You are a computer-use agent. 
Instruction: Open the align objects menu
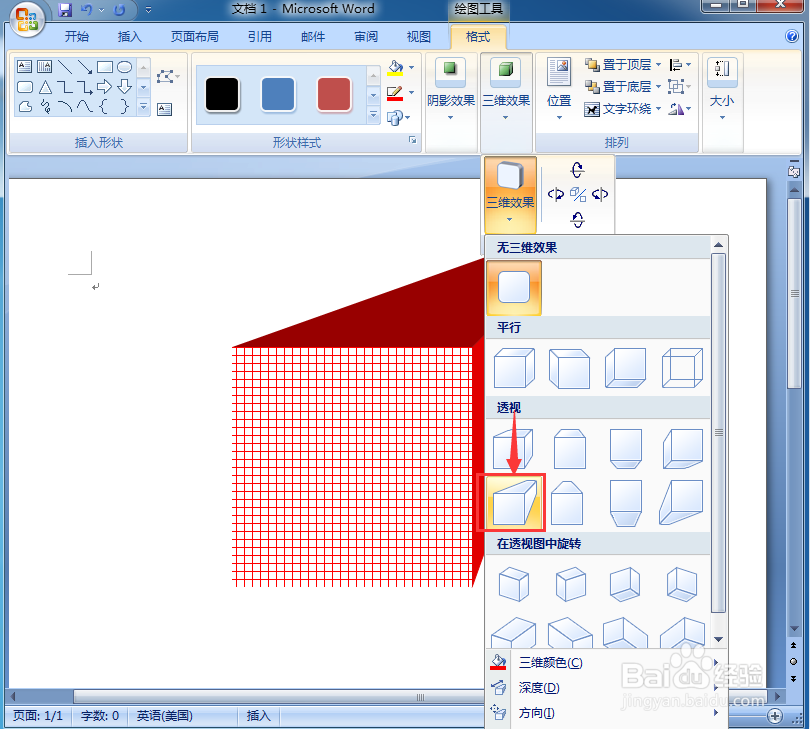click(679, 65)
